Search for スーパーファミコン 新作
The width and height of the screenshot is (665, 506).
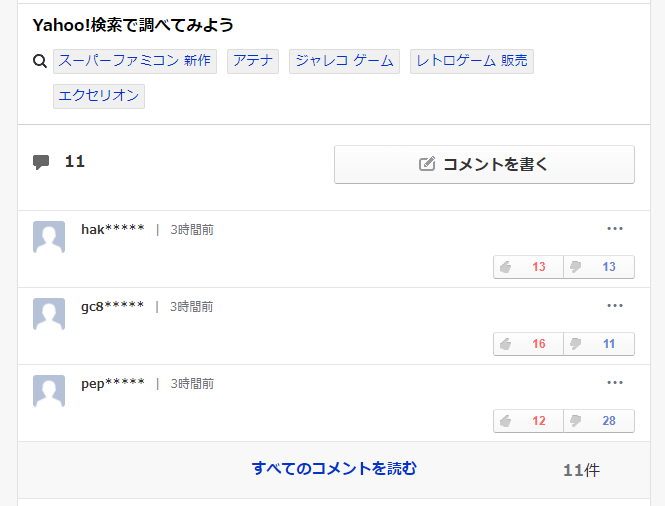point(135,61)
